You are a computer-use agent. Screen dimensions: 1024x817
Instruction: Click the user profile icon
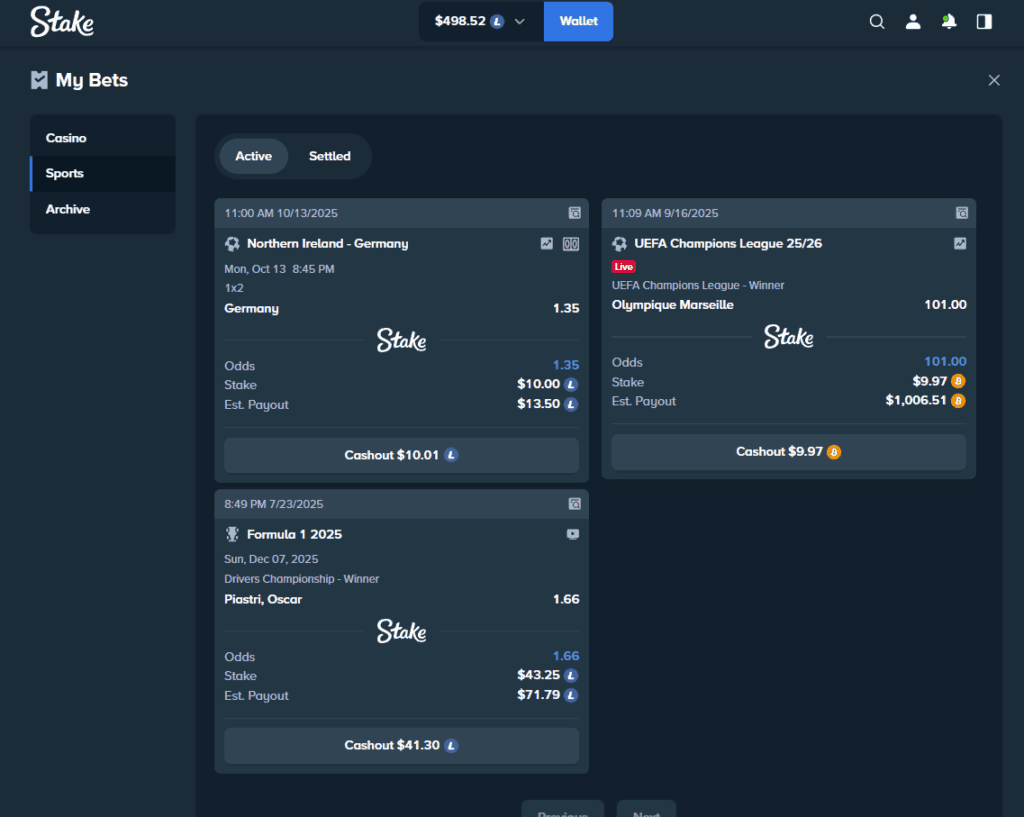[913, 21]
